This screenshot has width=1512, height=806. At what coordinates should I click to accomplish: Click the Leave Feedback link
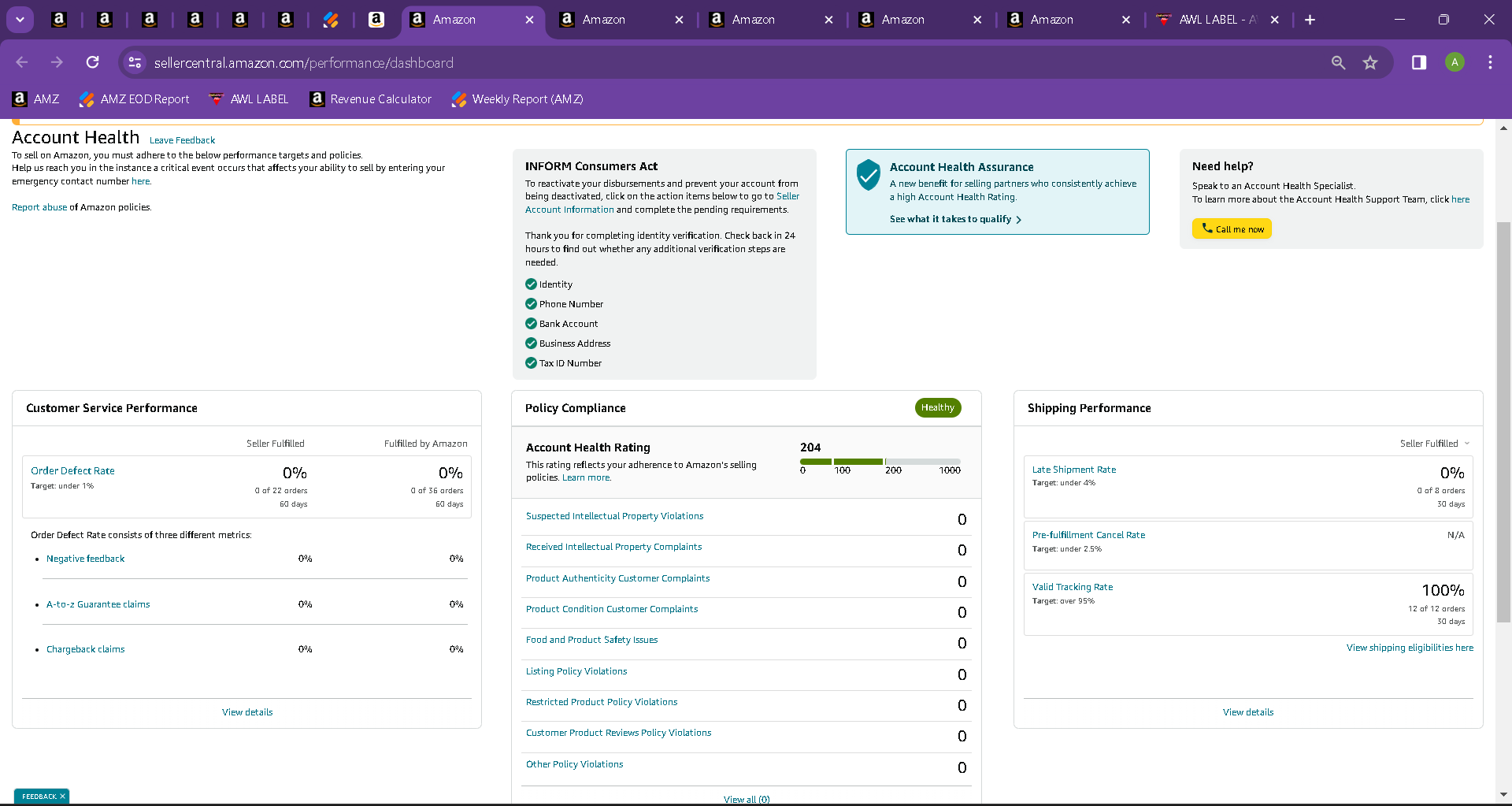pos(182,140)
